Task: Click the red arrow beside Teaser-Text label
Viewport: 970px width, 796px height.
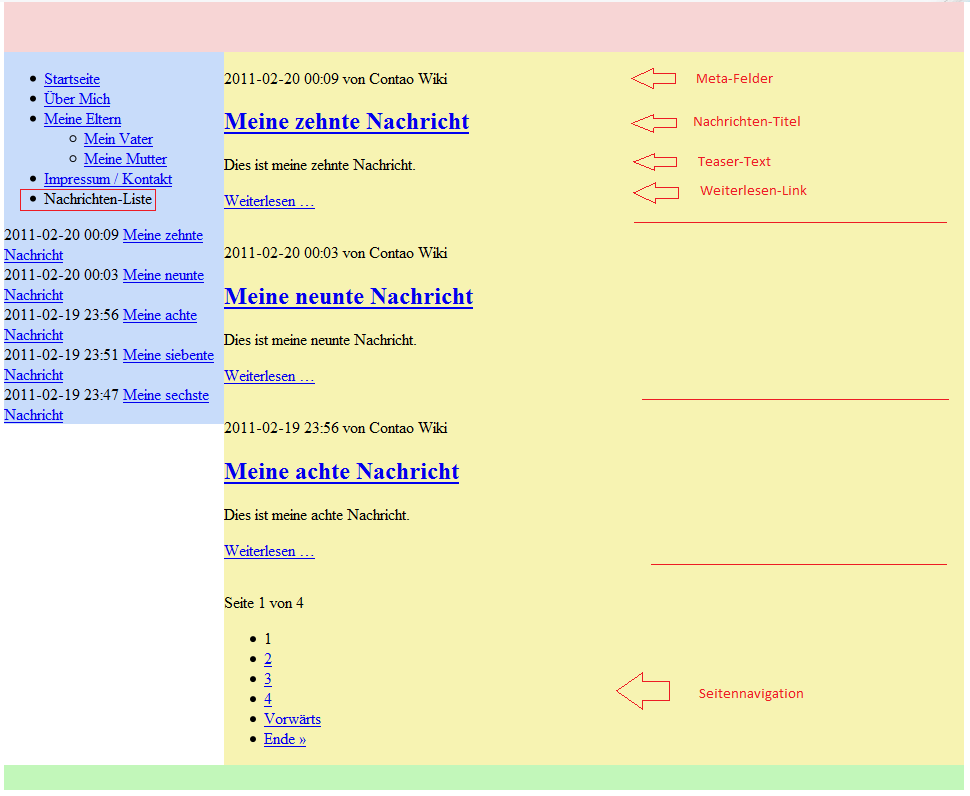Action: 654,162
